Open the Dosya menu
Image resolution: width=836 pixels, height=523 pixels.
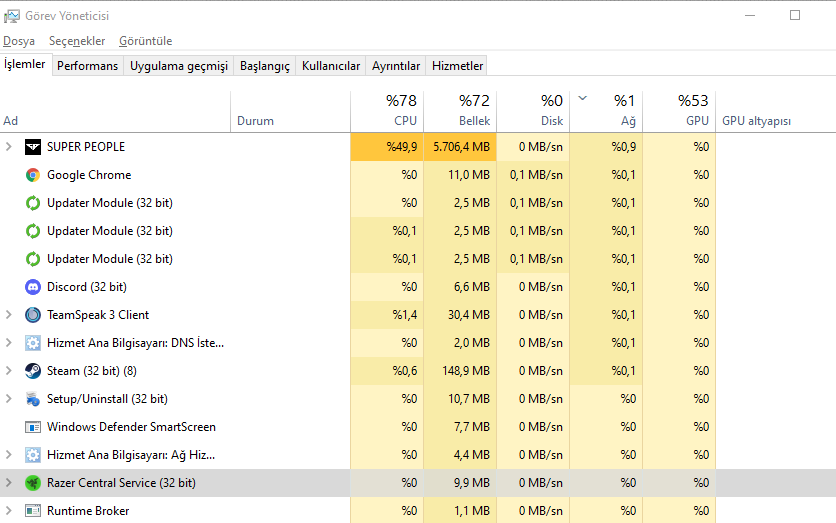(19, 41)
